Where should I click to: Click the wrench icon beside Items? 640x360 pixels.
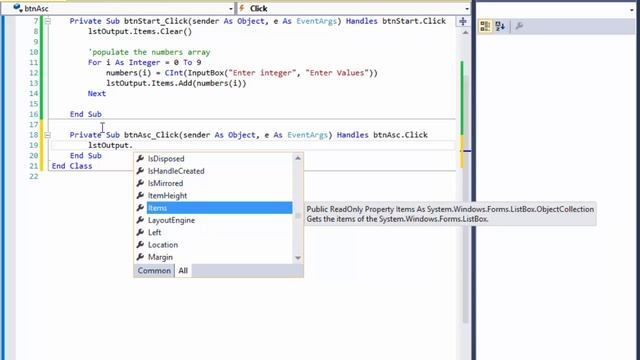pos(140,207)
